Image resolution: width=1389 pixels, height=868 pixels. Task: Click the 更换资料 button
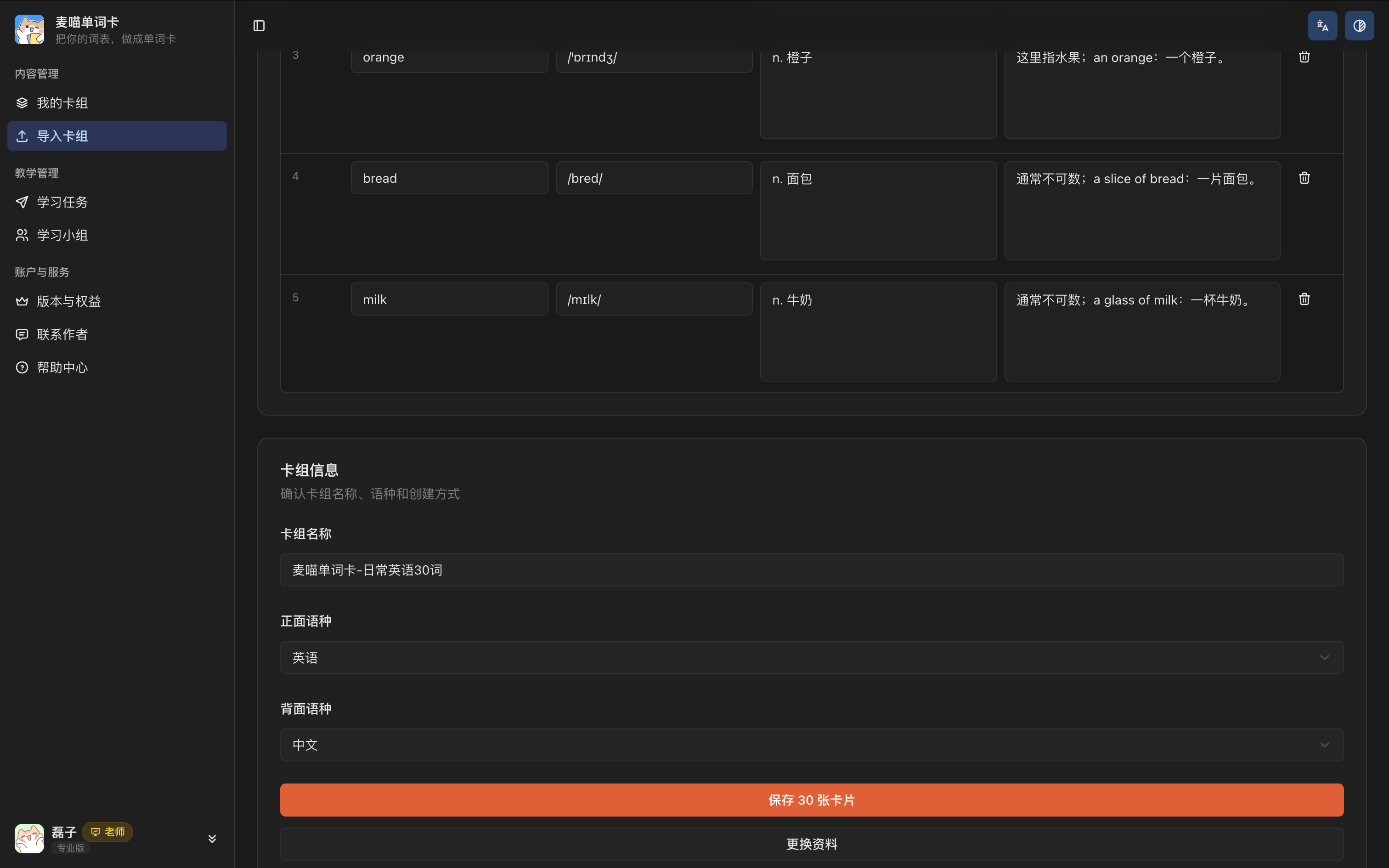point(812,844)
